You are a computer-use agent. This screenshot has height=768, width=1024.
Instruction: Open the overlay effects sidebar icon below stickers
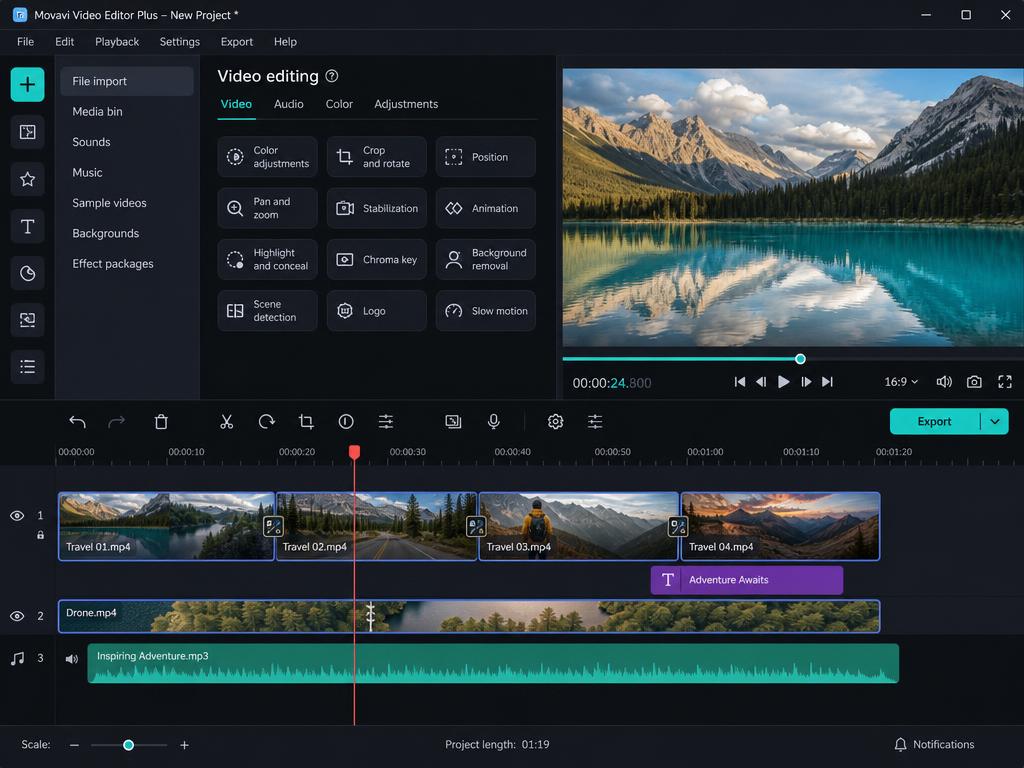tap(27, 320)
